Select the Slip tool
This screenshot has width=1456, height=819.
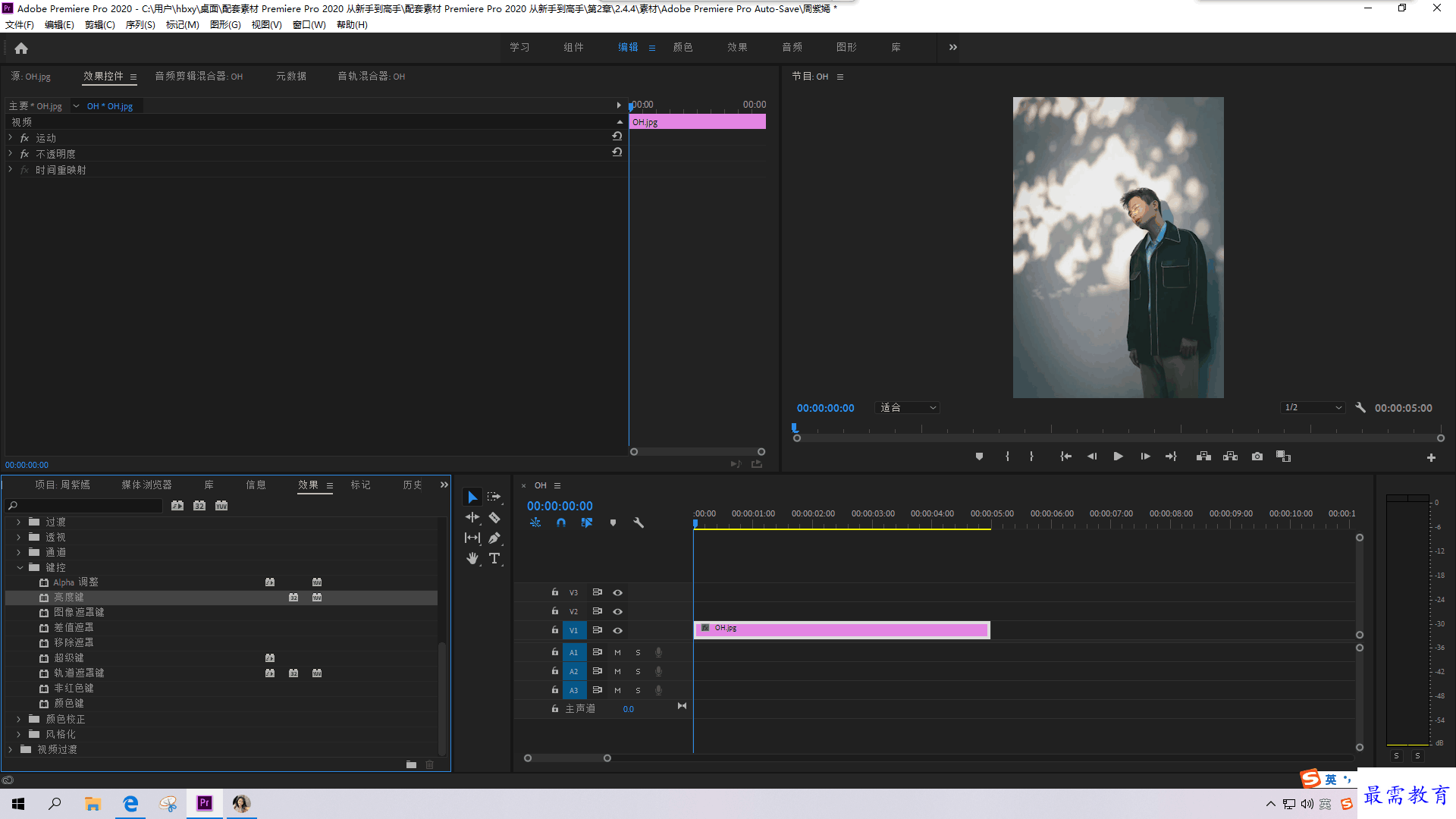tap(472, 538)
